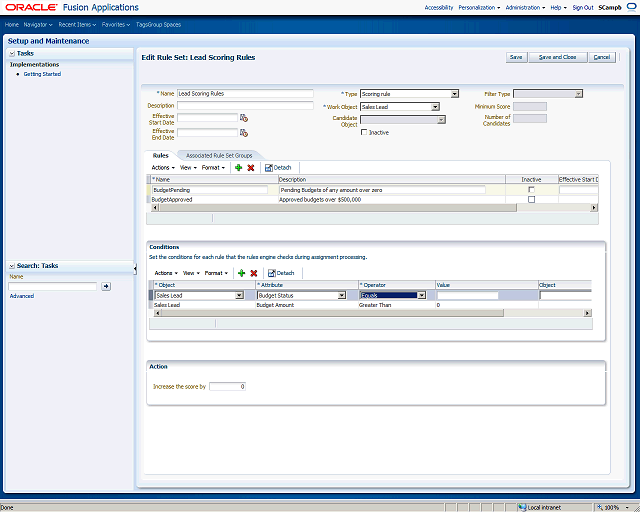
Task: Add a new rule with green plus icon in Rules toolbar
Action: point(238,167)
